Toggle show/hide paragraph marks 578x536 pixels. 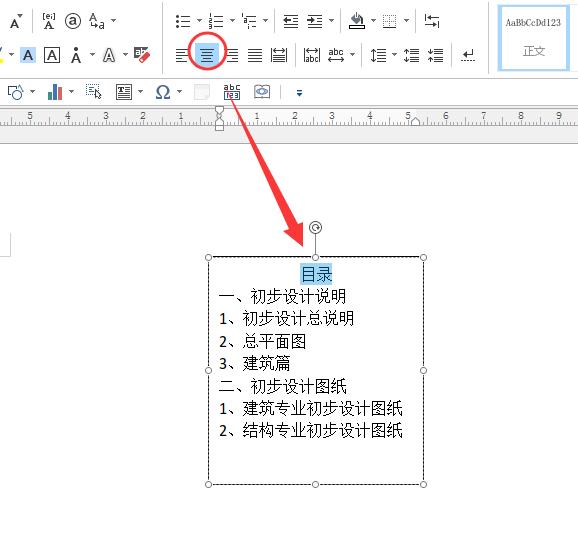468,55
